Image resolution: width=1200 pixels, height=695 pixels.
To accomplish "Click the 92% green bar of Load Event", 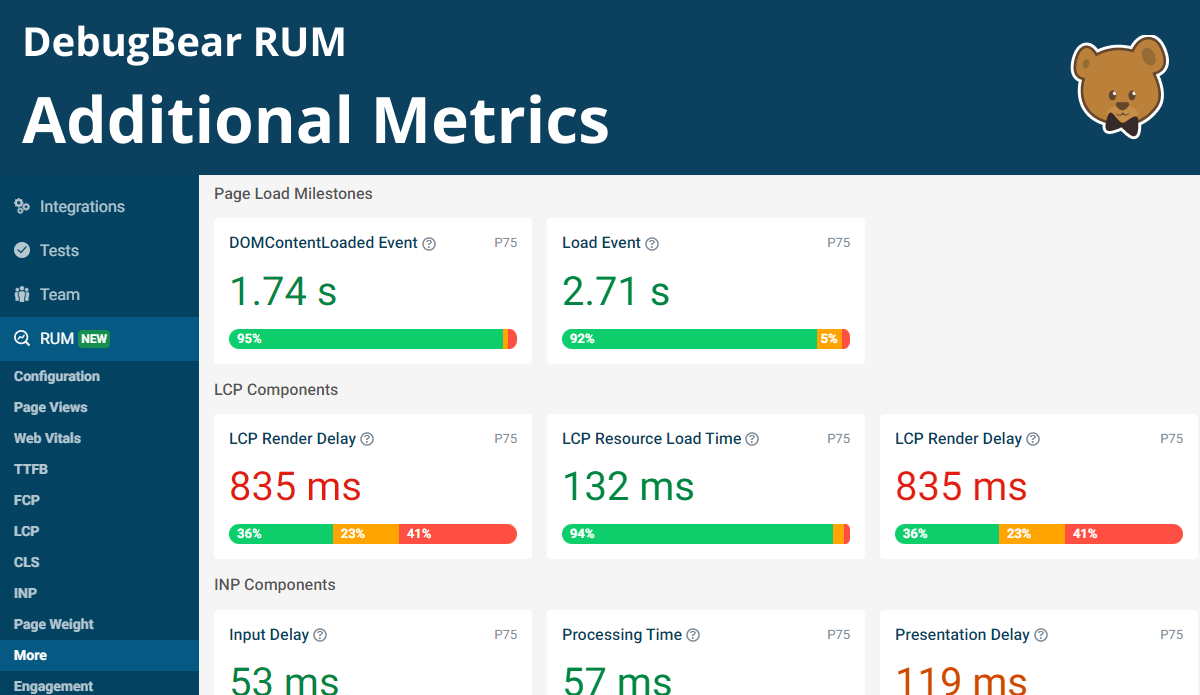I will tap(689, 339).
